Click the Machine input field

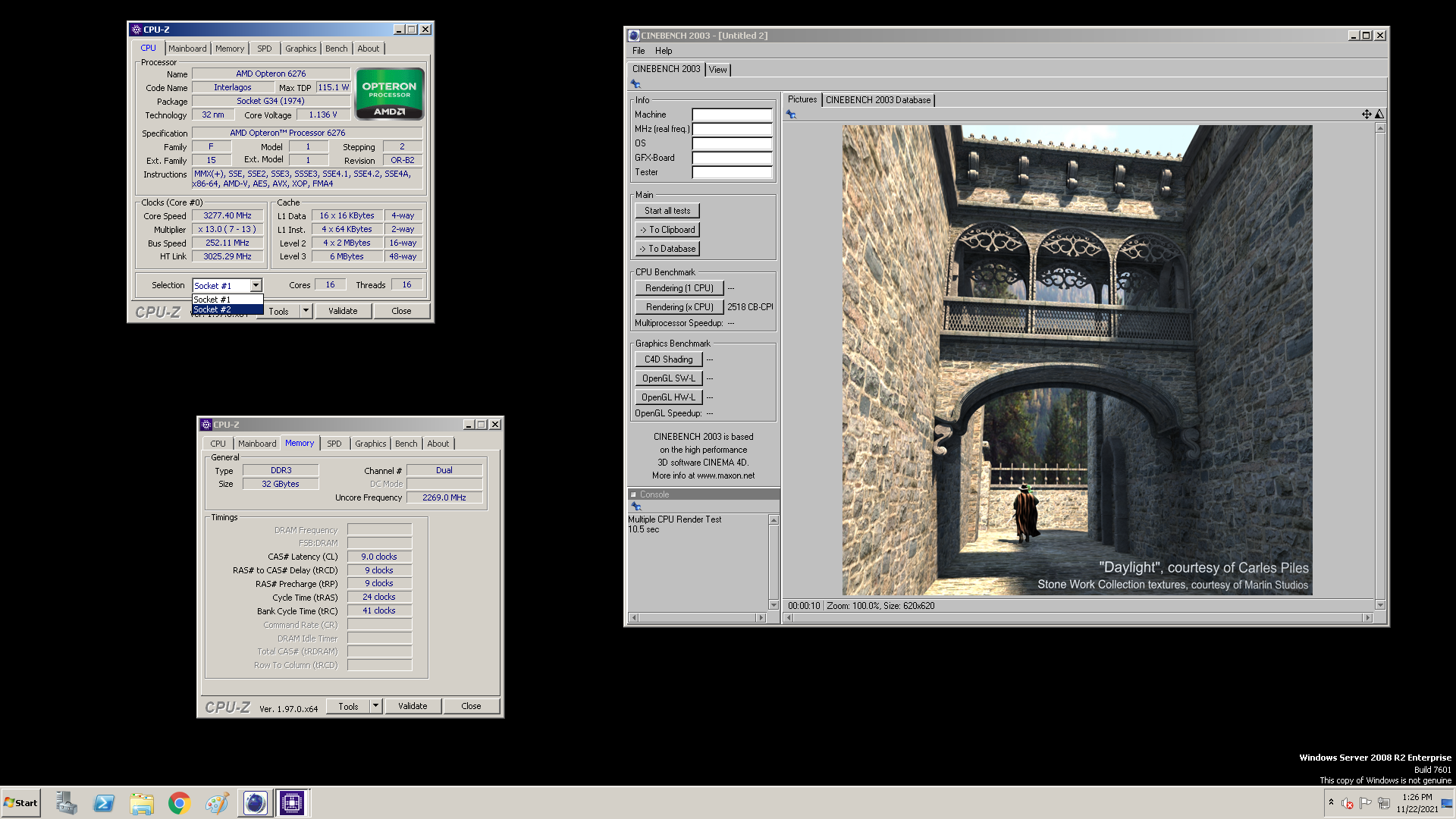(732, 115)
